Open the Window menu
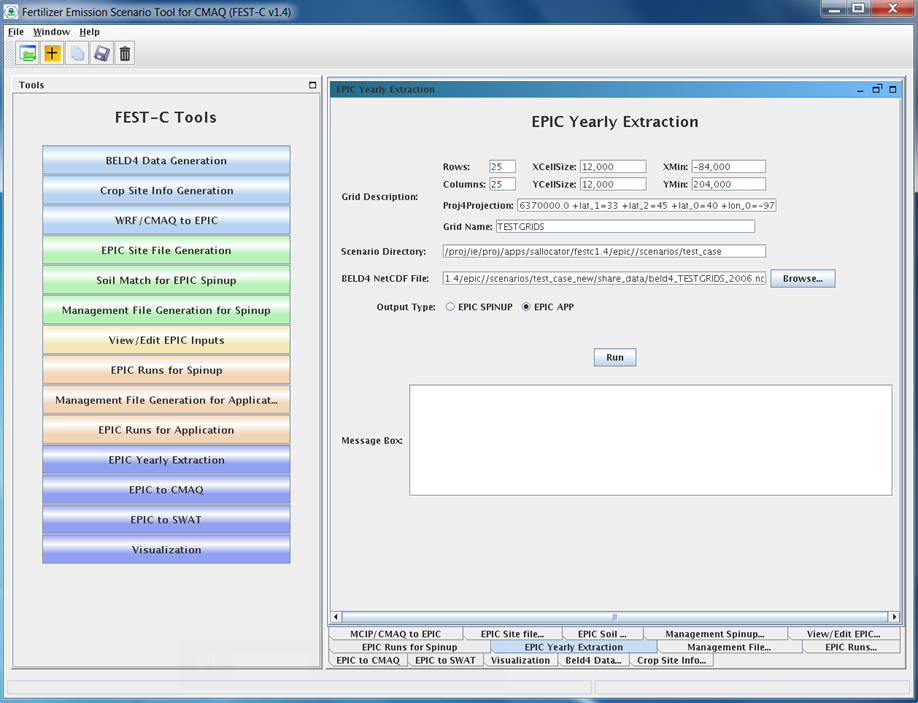This screenshot has height=703, width=918. 52,32
